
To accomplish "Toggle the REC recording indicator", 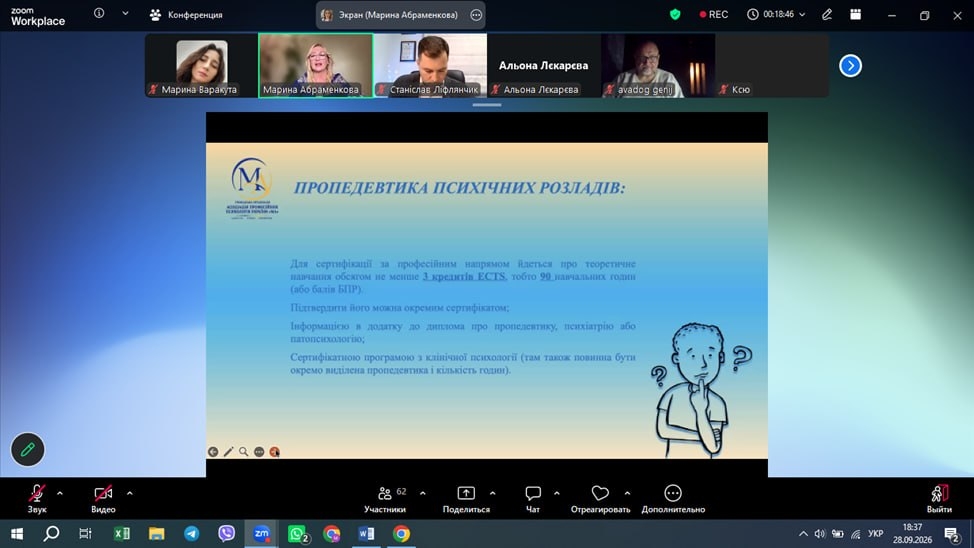I will point(714,14).
